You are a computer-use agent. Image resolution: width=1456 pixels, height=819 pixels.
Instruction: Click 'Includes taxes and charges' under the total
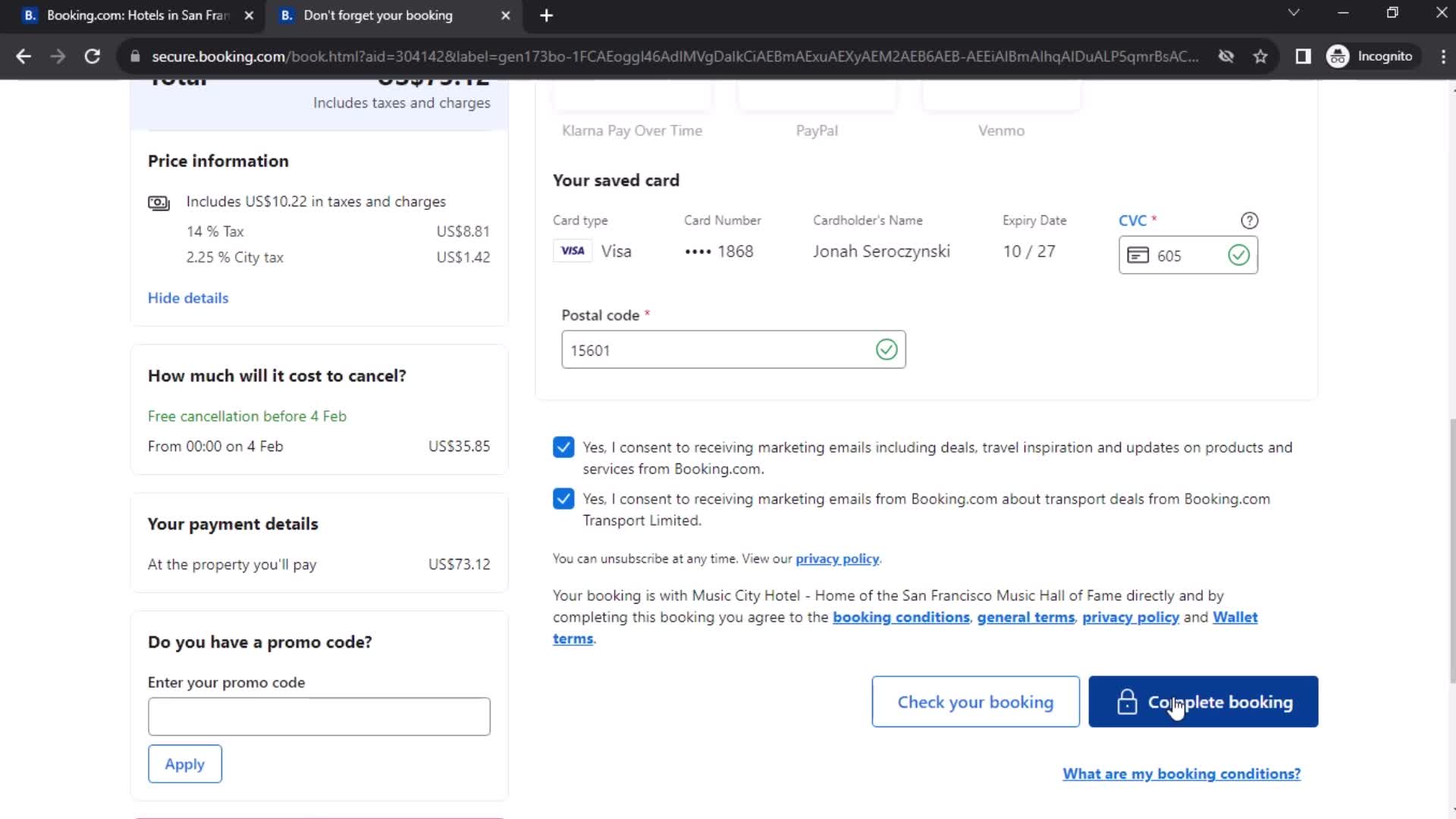tap(401, 103)
